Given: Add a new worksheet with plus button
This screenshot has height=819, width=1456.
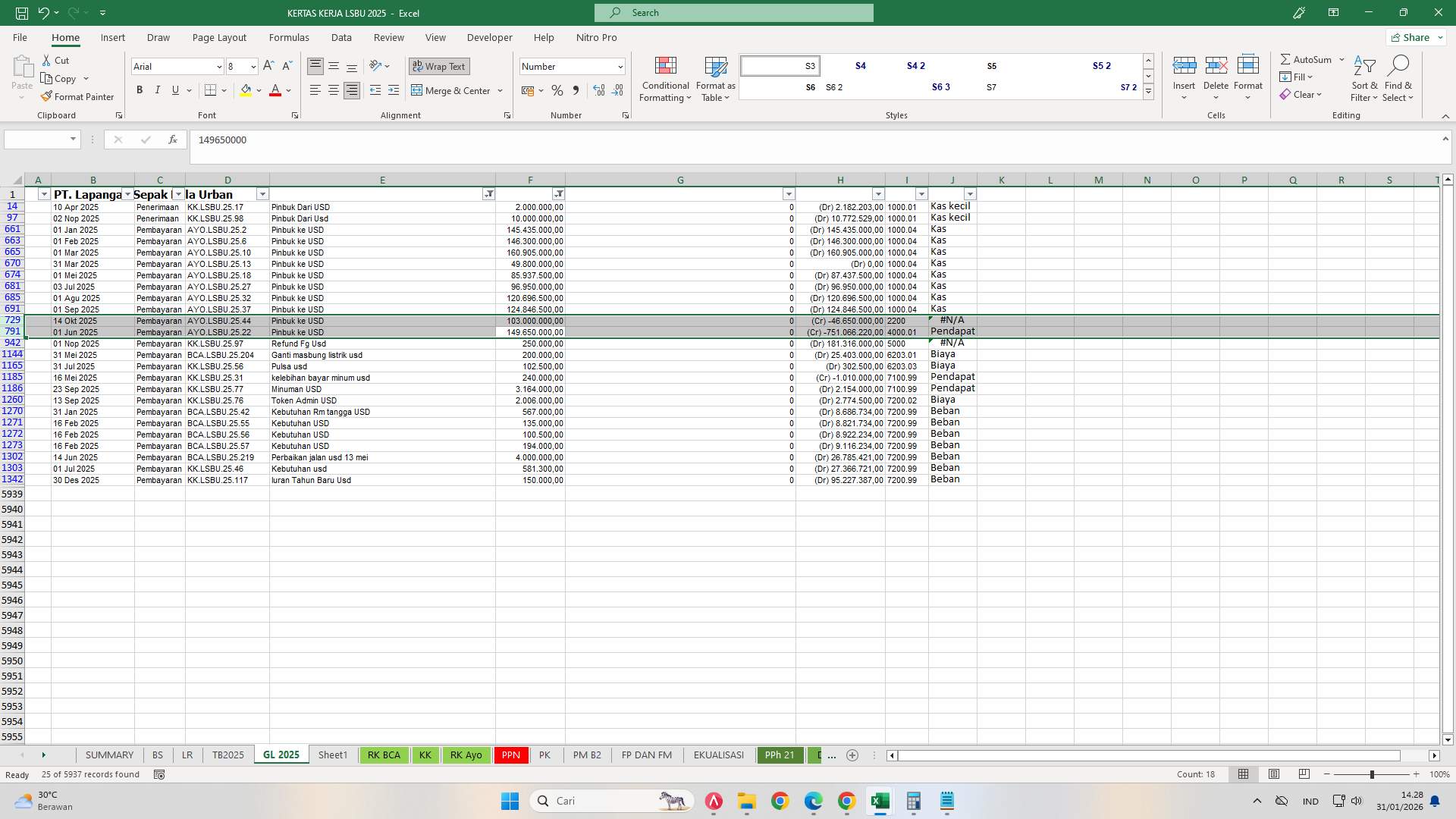Looking at the screenshot, I should point(852,755).
